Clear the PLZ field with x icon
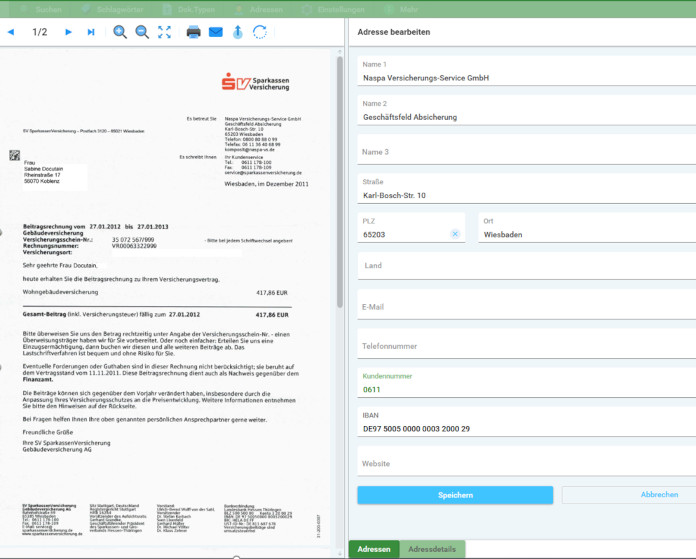The width and height of the screenshot is (696, 559). [455, 234]
